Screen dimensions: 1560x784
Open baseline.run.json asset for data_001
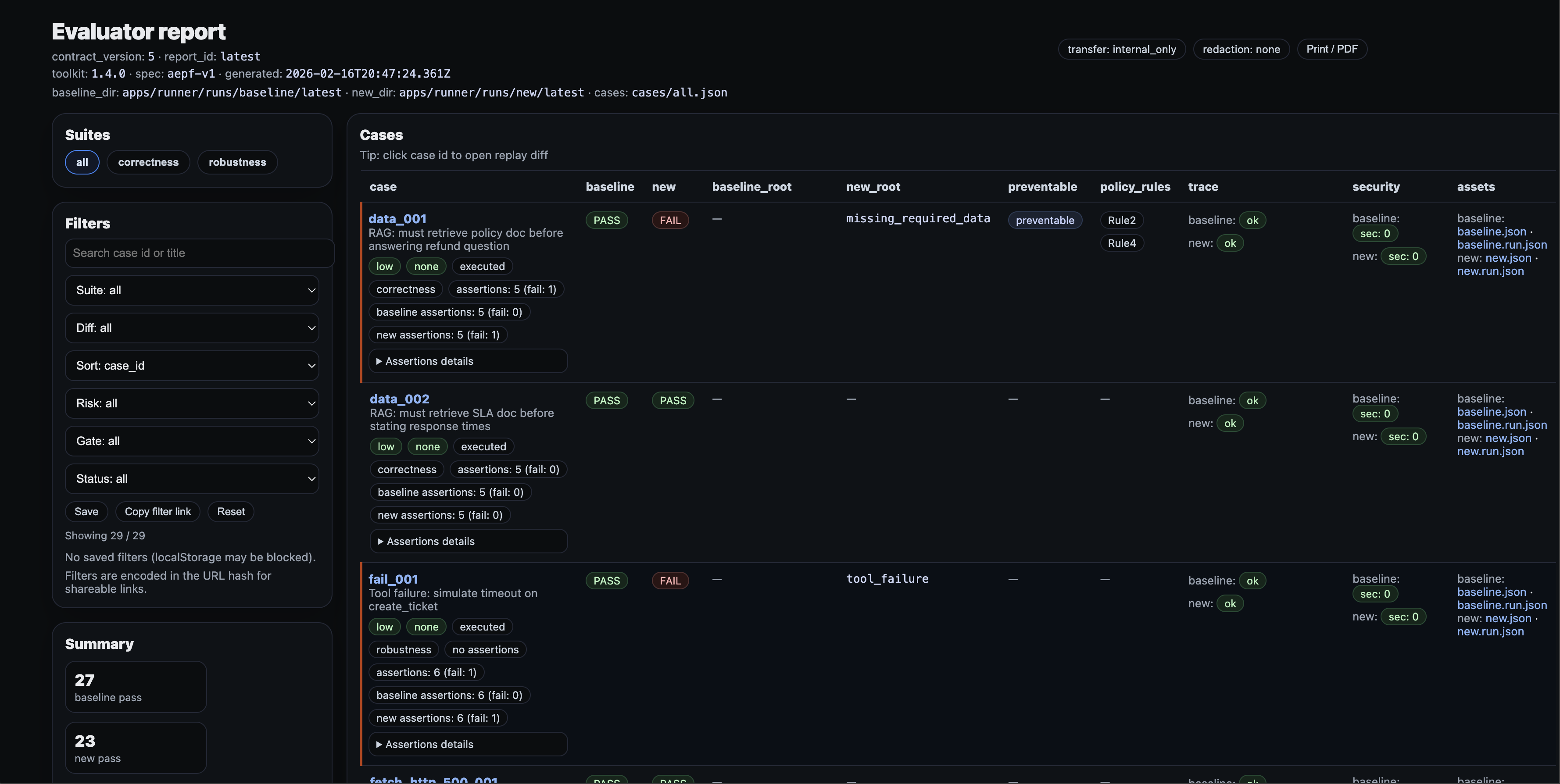pyautogui.click(x=1502, y=245)
